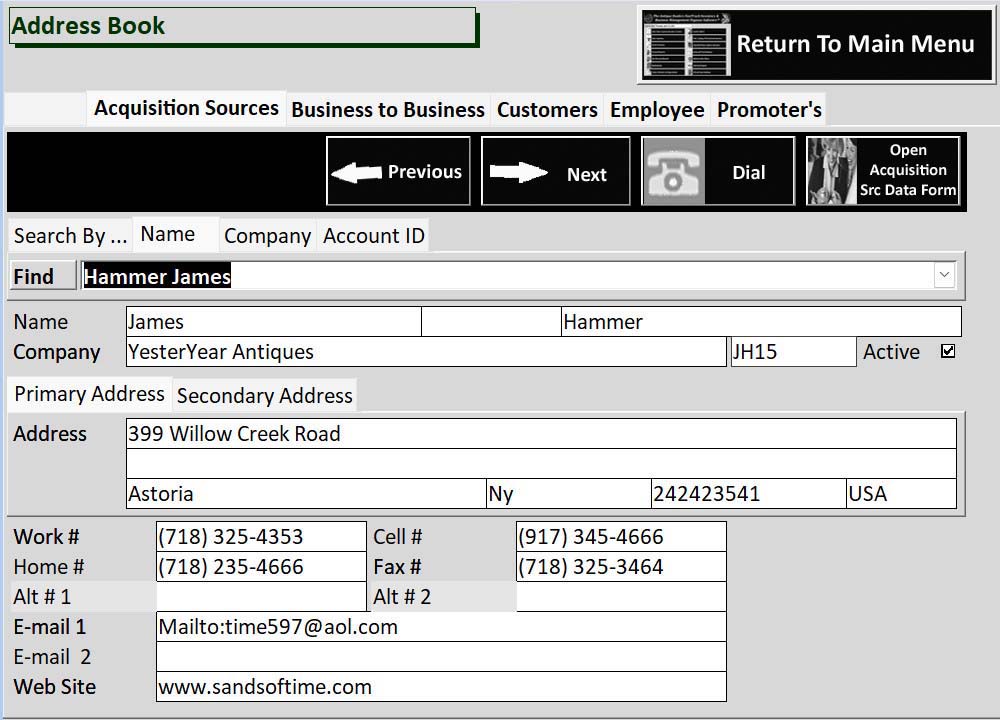Image resolution: width=1000 pixels, height=720 pixels.
Task: Open Acquisition Src Data Form
Action: pyautogui.click(x=883, y=171)
